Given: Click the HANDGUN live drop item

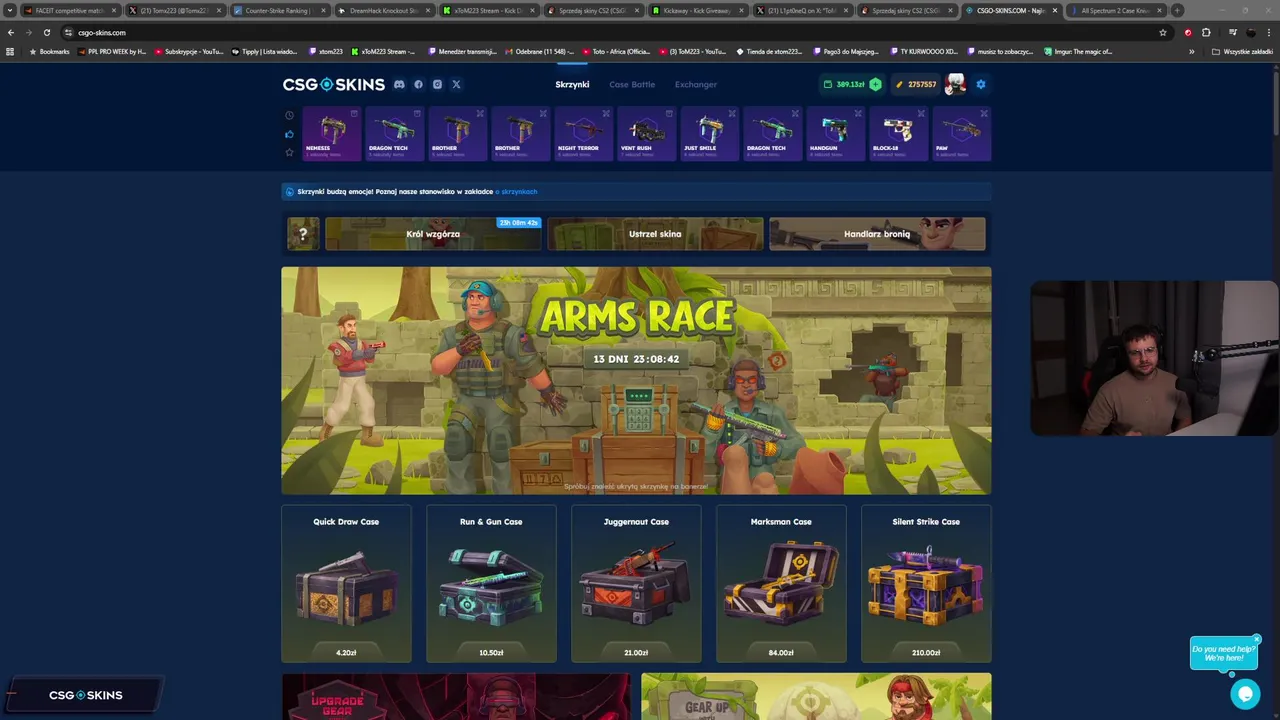Looking at the screenshot, I should [x=835, y=133].
